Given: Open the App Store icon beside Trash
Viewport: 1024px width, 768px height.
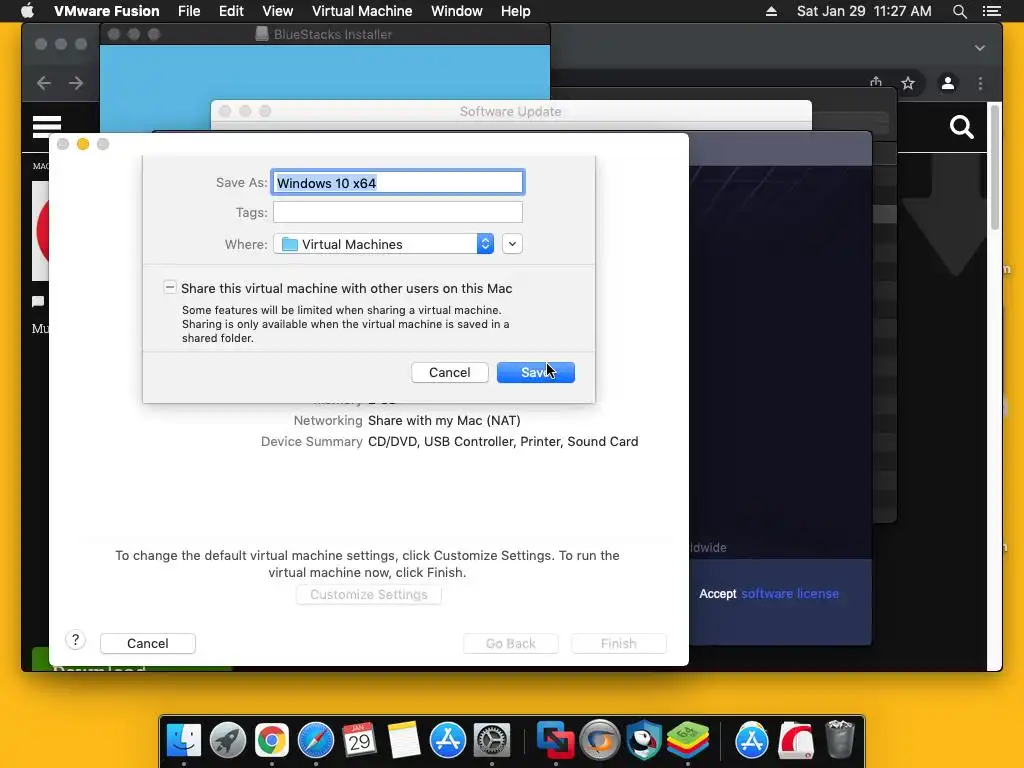Looking at the screenshot, I should (x=752, y=740).
